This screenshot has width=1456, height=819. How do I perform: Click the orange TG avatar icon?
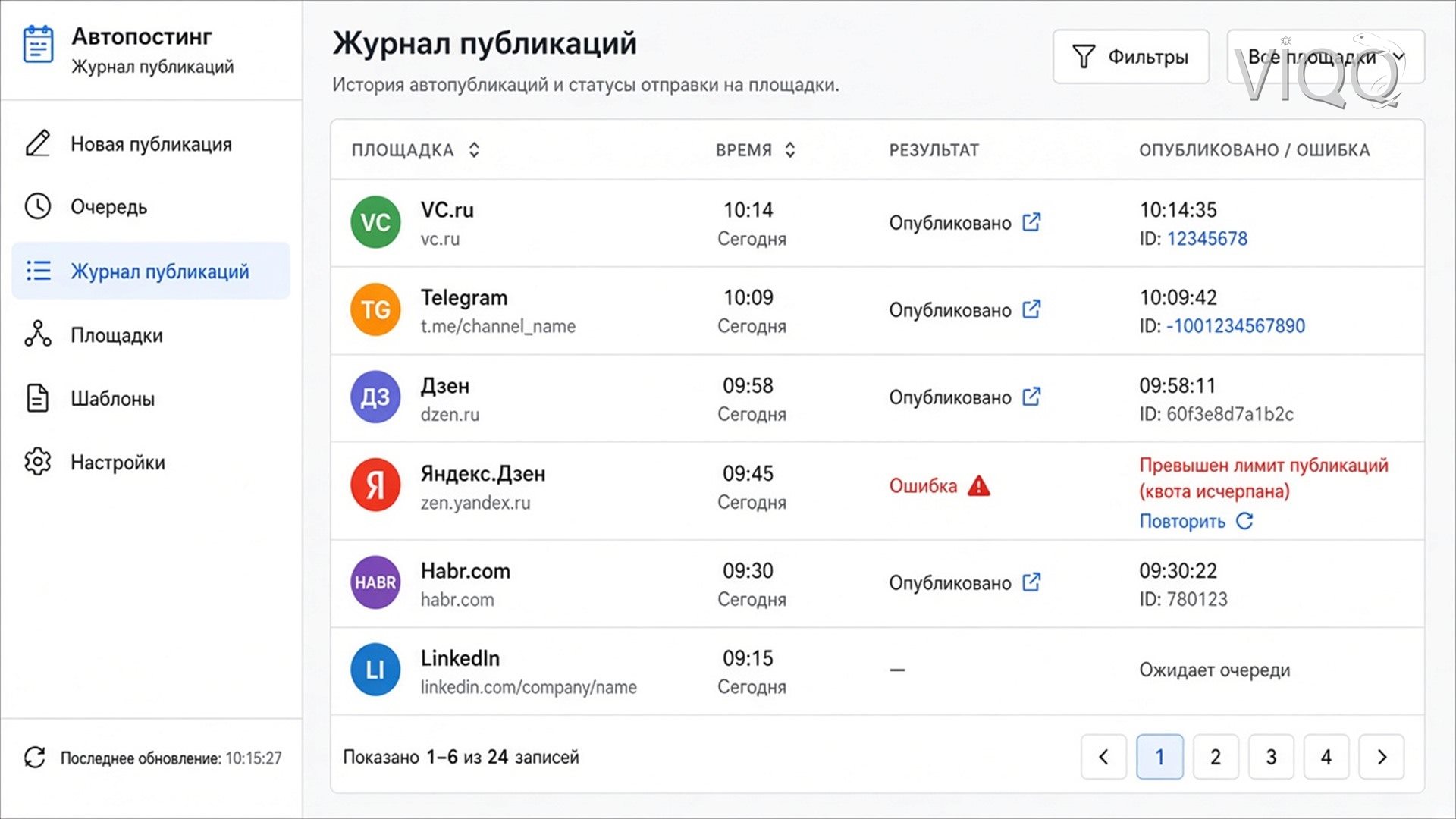[375, 309]
